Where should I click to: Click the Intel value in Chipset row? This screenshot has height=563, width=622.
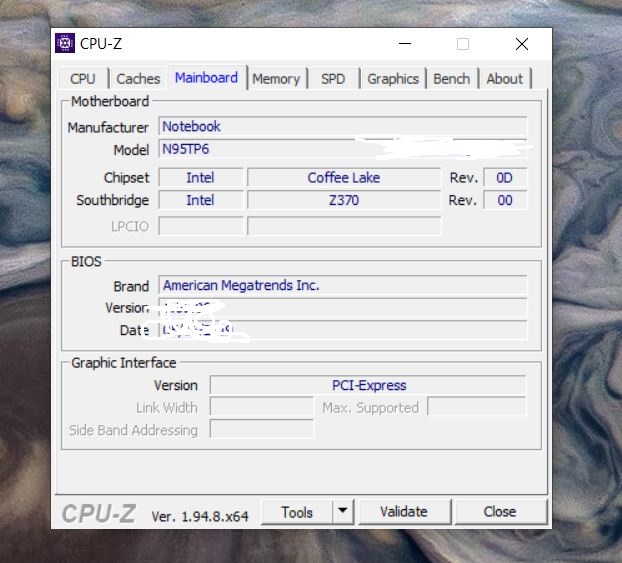pyautogui.click(x=201, y=177)
